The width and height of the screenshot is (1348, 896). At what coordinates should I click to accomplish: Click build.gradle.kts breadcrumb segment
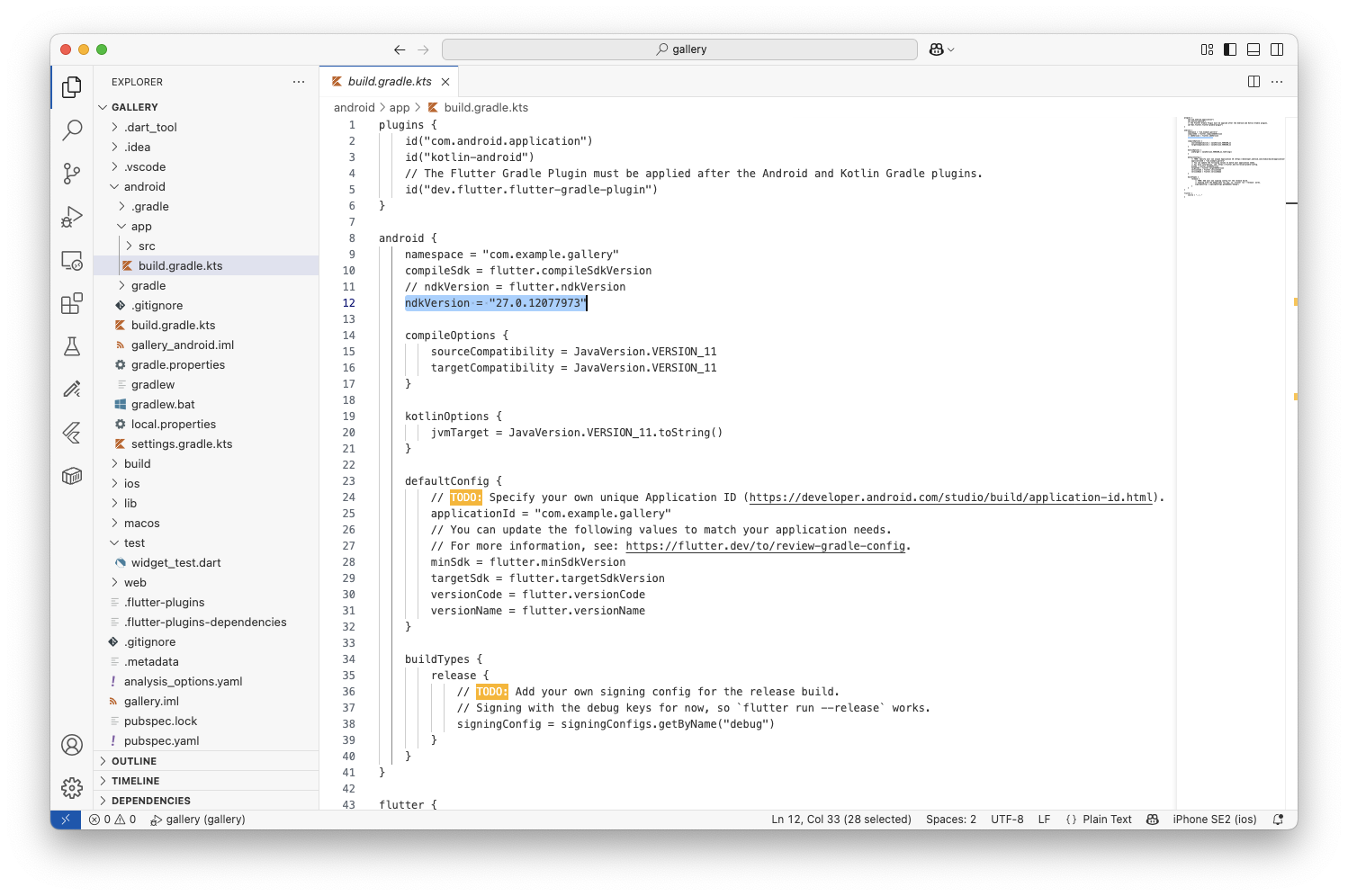pos(478,107)
